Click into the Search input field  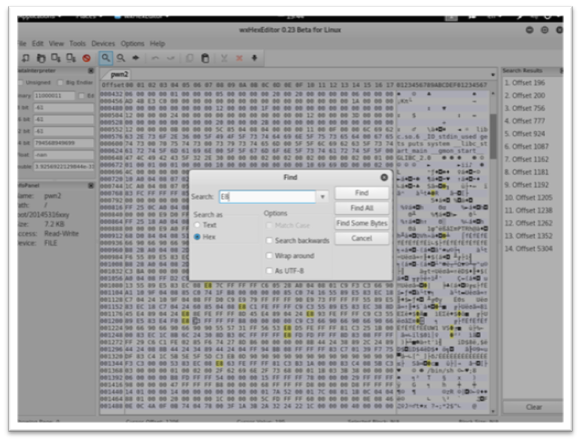[x=267, y=196]
